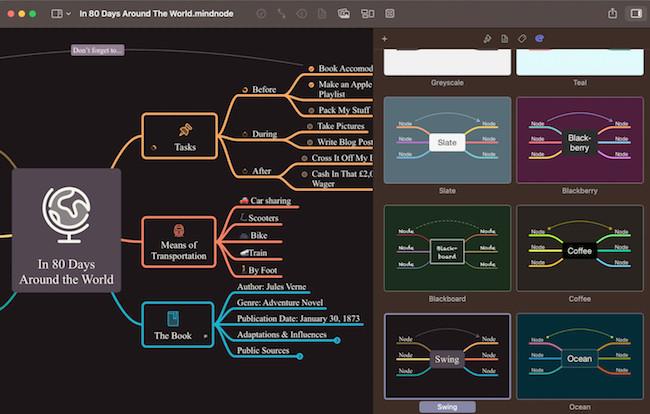
Task: Select the pushpin icon on Tasks node
Action: pos(185,130)
